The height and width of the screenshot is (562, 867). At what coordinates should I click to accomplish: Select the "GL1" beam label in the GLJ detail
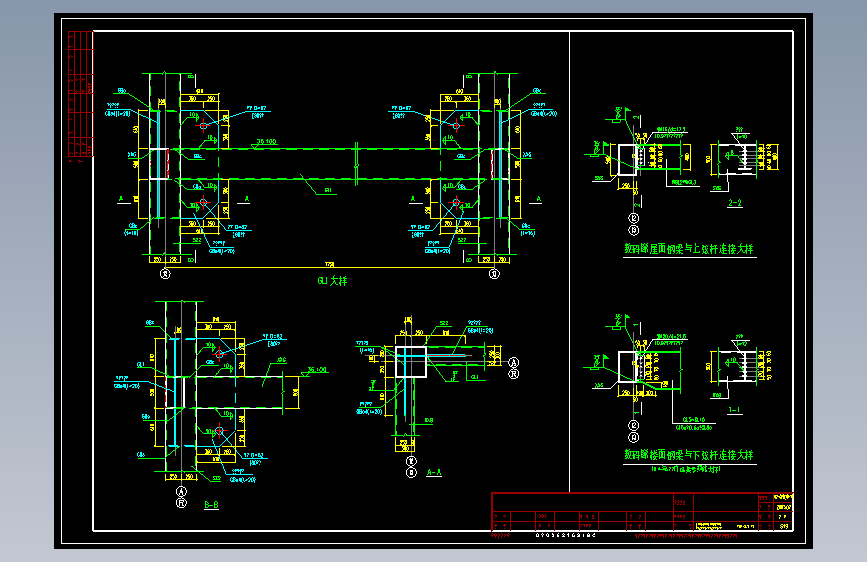[x=328, y=190]
